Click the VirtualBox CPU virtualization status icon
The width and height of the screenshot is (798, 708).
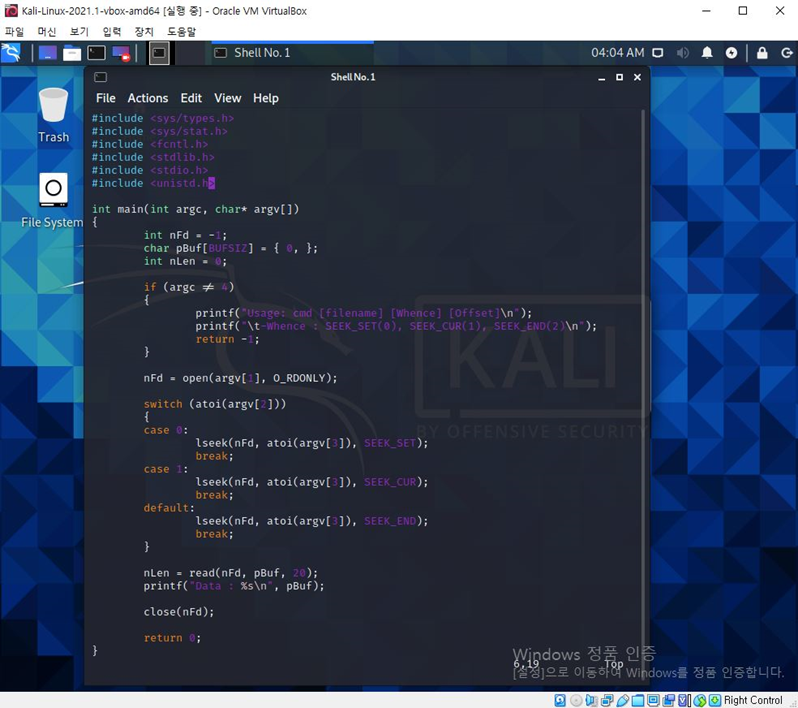685,700
